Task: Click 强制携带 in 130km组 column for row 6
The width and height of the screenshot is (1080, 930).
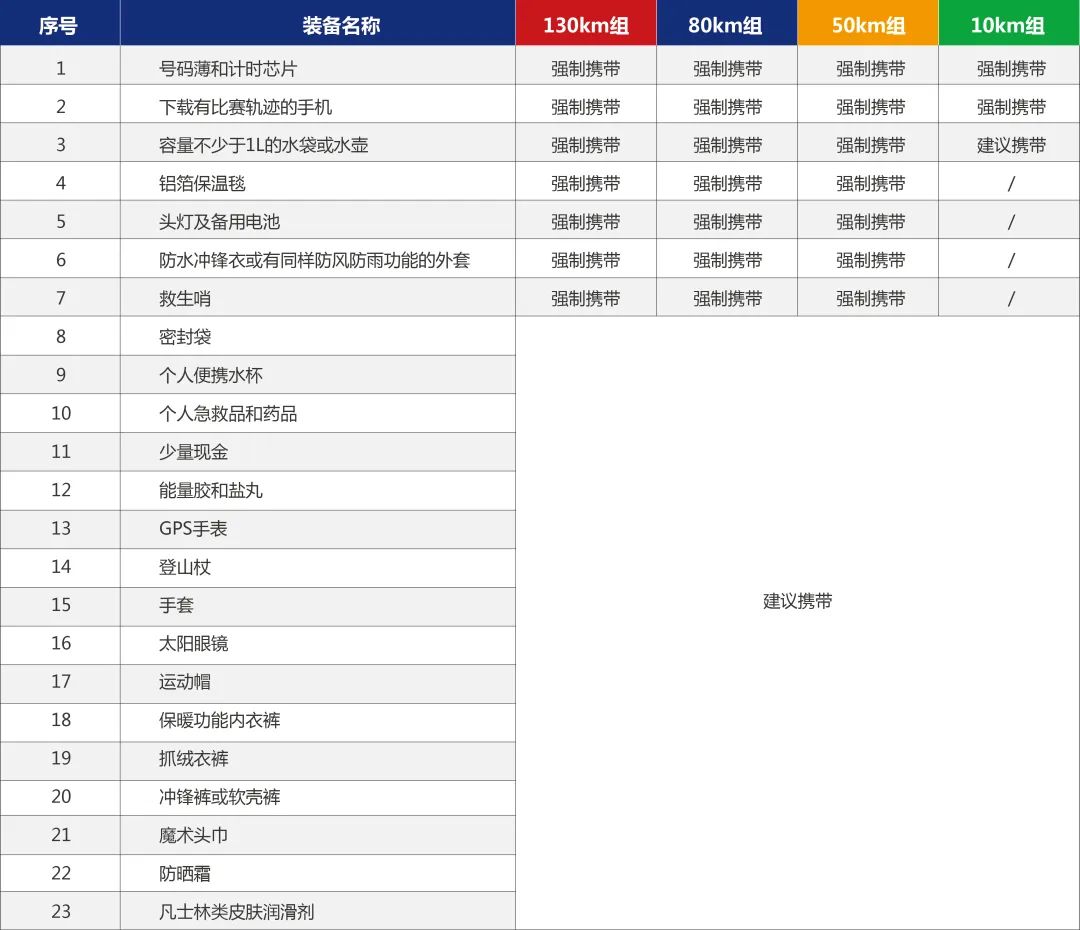Action: [x=585, y=260]
